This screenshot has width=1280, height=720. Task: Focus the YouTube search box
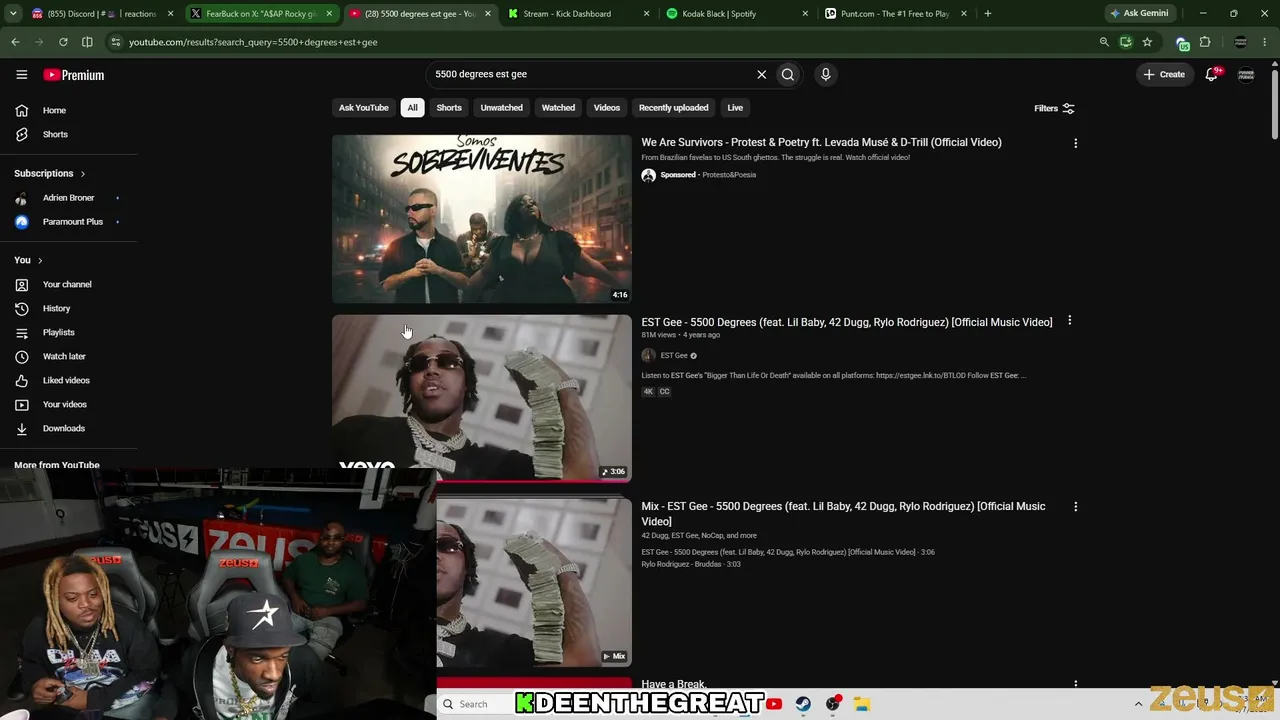[x=590, y=74]
